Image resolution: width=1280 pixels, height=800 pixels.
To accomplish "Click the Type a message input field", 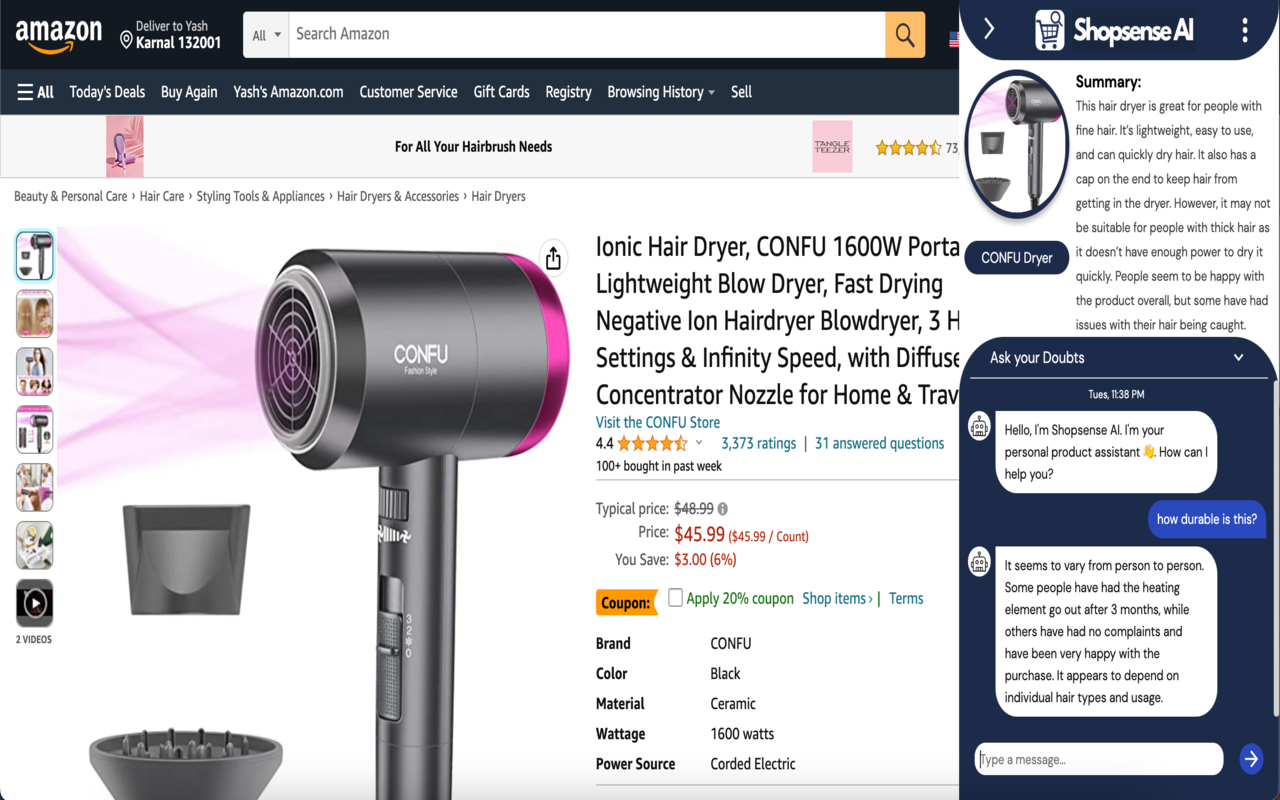I will point(1098,759).
